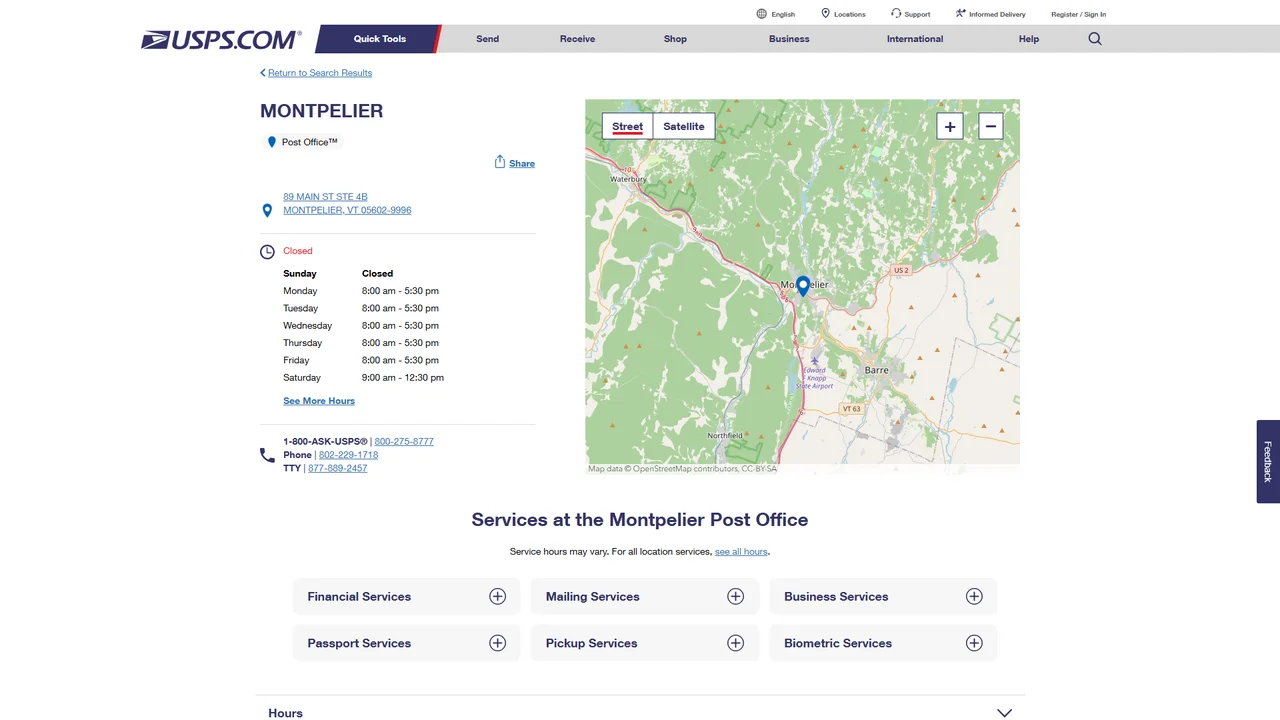Zoom in on the map
Image resolution: width=1280 pixels, height=720 pixels.
(950, 126)
